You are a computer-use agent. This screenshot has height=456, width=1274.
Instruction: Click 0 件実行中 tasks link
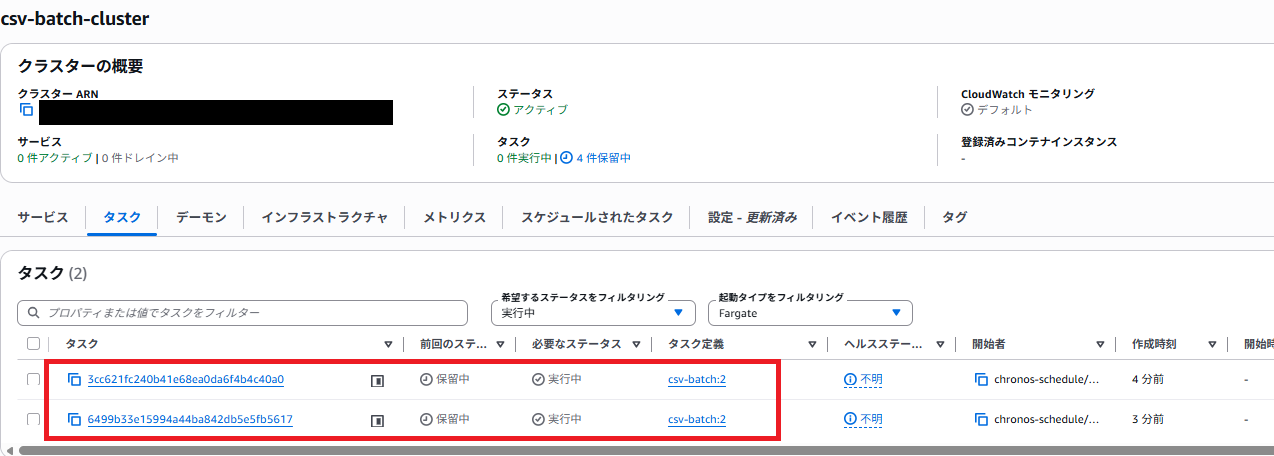525,158
